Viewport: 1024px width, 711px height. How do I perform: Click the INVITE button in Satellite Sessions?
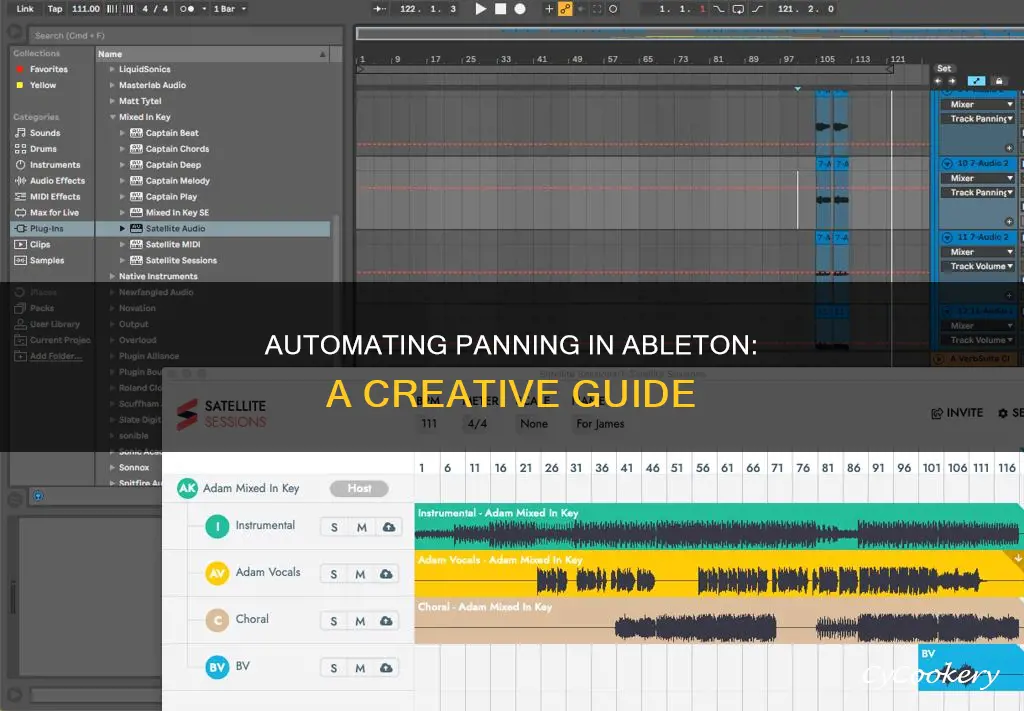(x=957, y=413)
